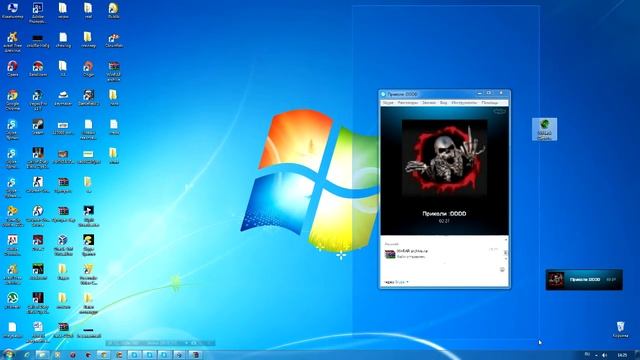Select WinRAR archive icon next to Origin

point(114,71)
